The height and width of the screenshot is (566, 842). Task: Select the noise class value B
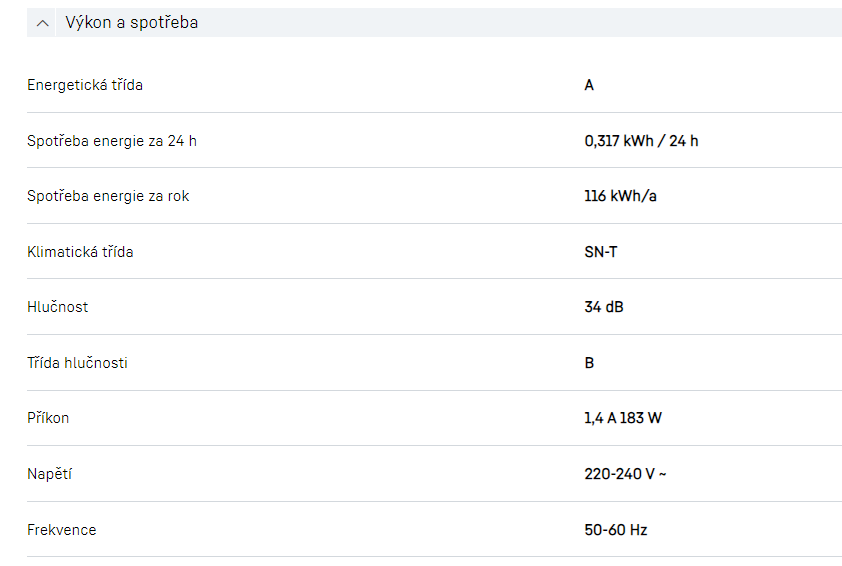coord(589,363)
